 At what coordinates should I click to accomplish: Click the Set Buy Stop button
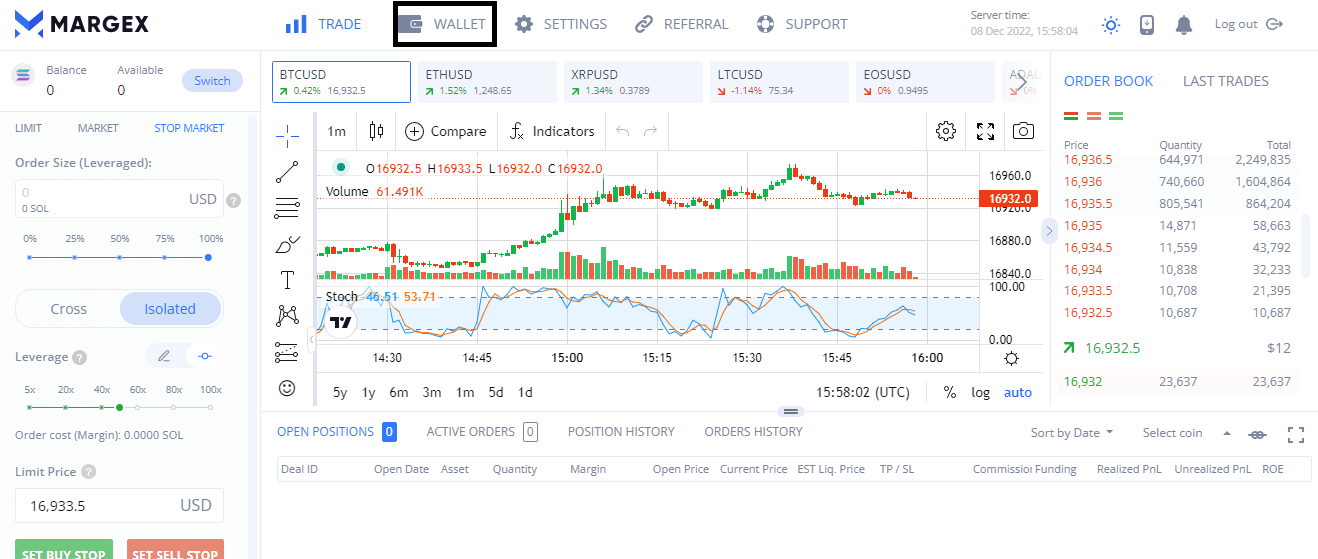pos(64,552)
